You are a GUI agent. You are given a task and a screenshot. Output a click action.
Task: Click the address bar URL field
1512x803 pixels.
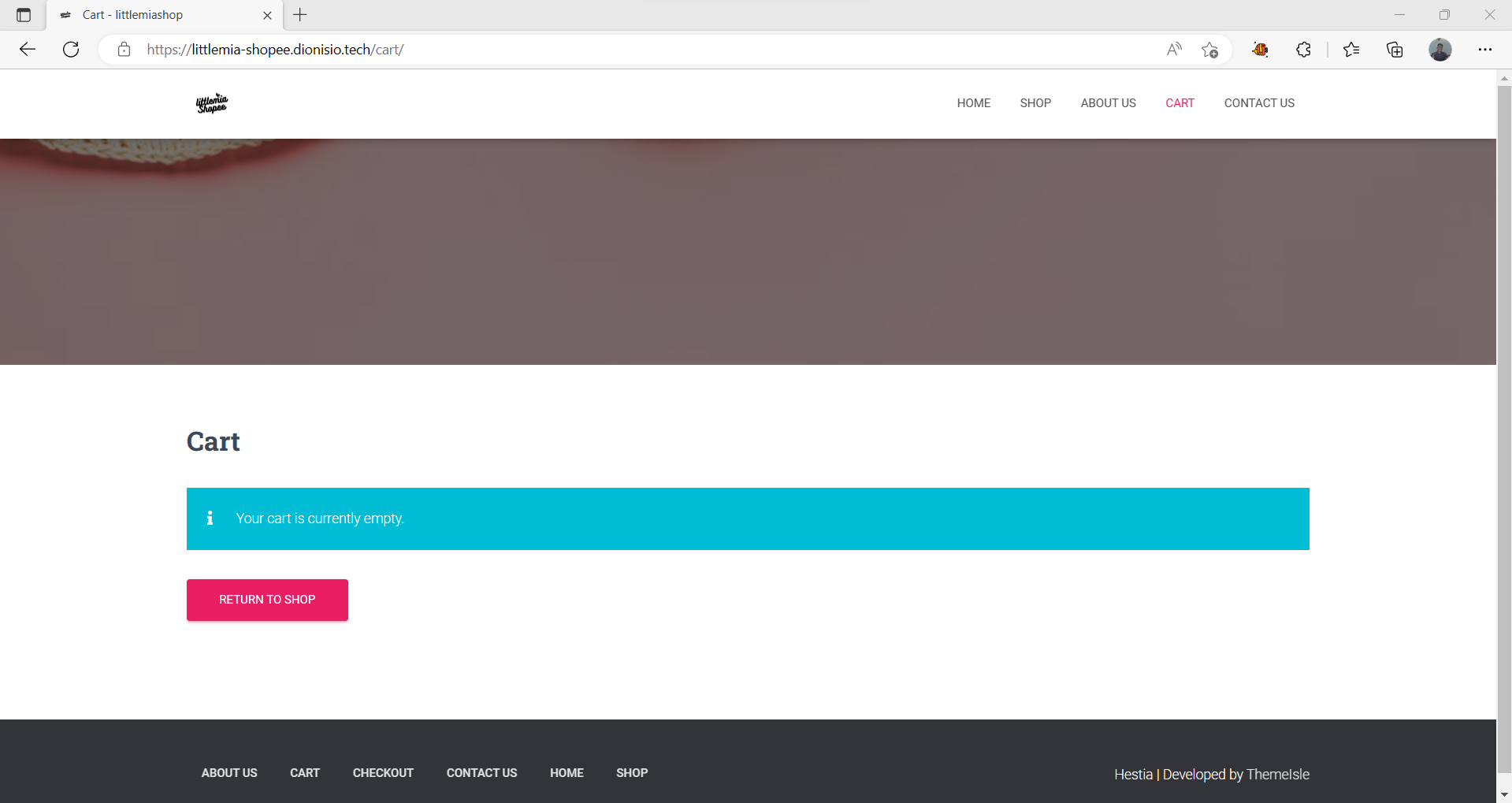630,50
